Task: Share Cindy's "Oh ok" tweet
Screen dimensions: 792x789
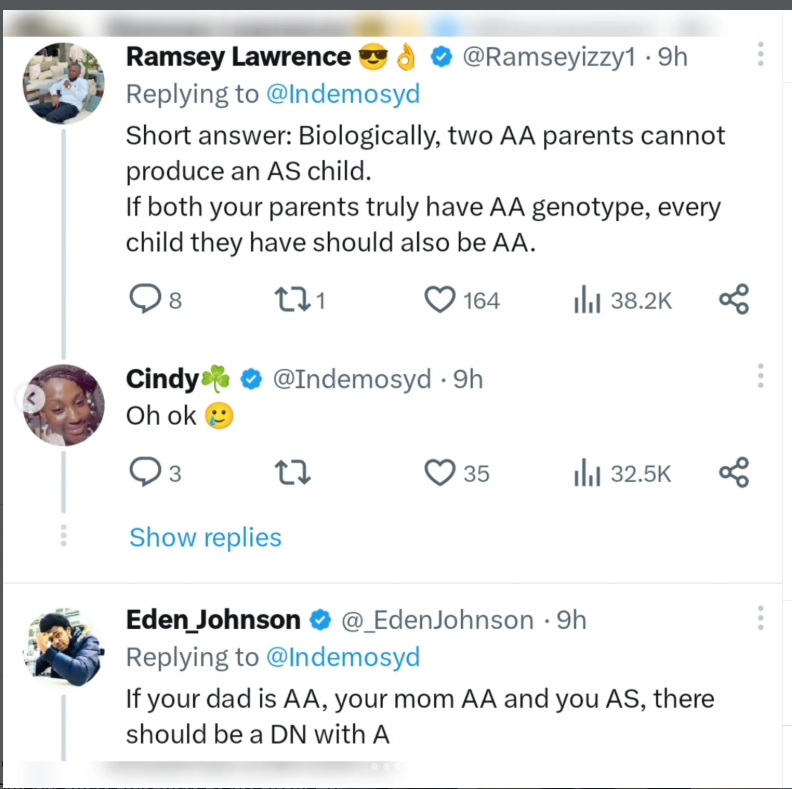Action: (734, 472)
